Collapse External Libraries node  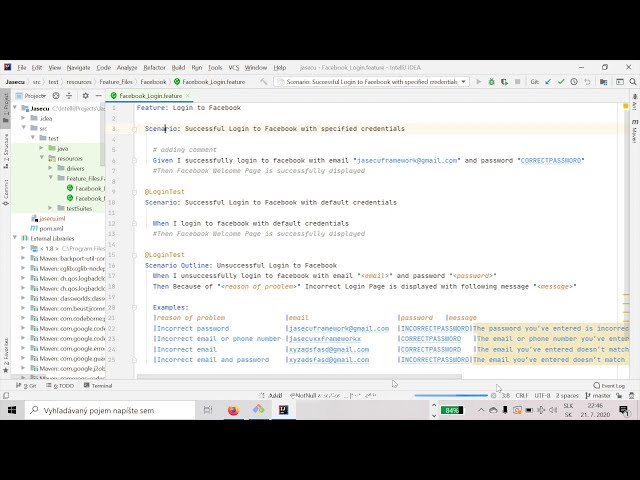pyautogui.click(x=16, y=238)
